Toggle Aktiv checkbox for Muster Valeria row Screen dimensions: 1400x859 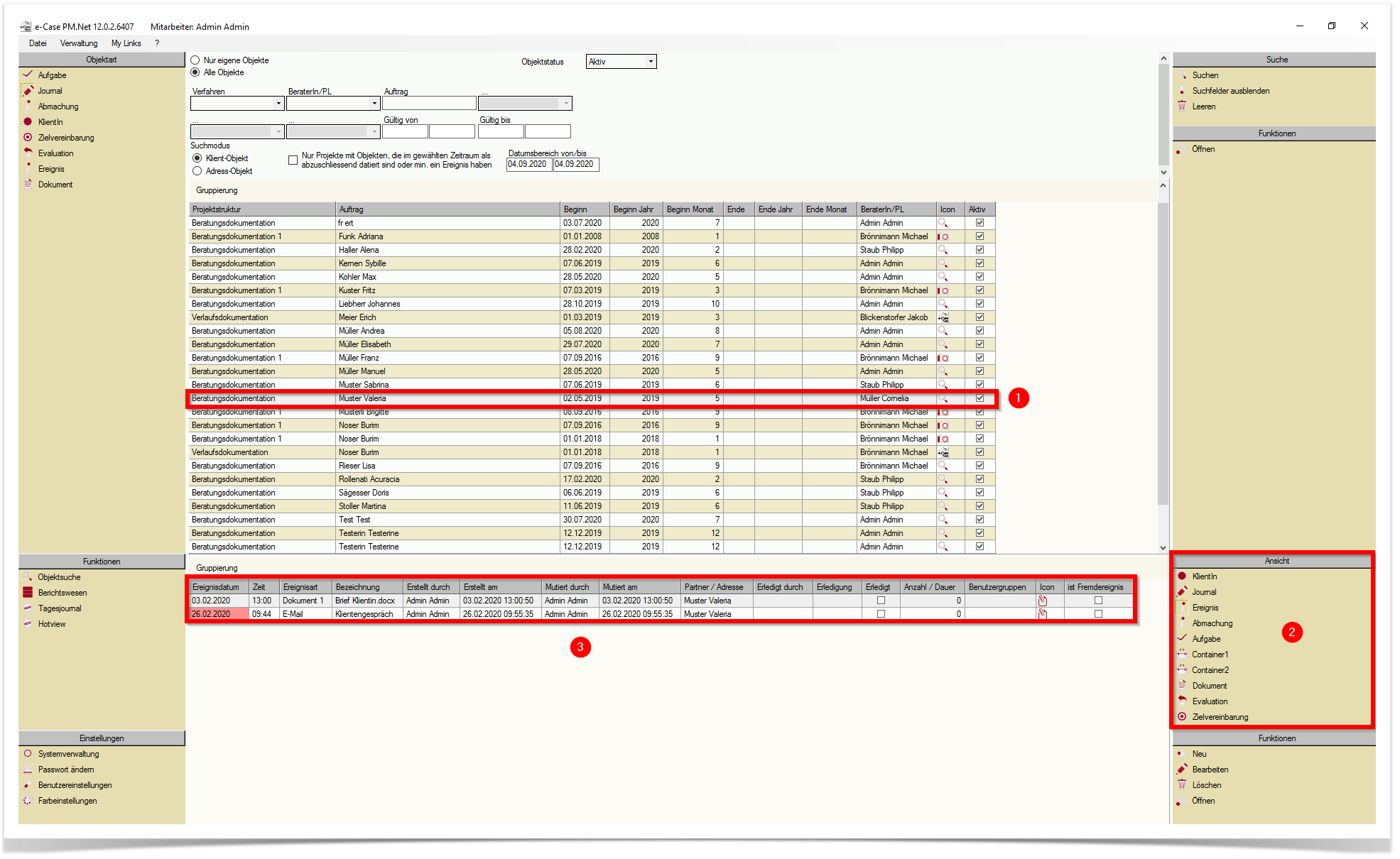(x=980, y=398)
